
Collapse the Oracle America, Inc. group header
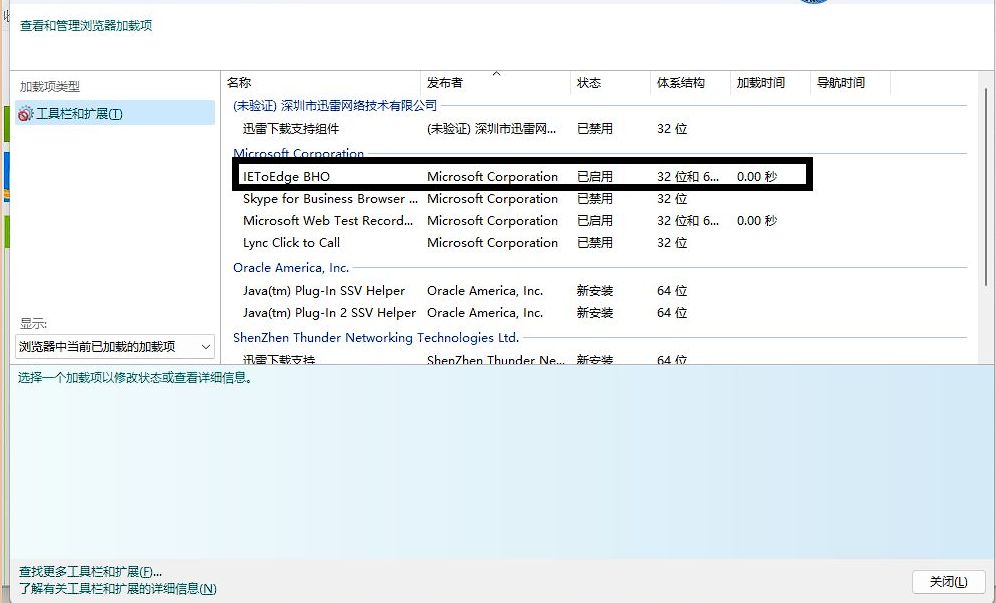(291, 268)
